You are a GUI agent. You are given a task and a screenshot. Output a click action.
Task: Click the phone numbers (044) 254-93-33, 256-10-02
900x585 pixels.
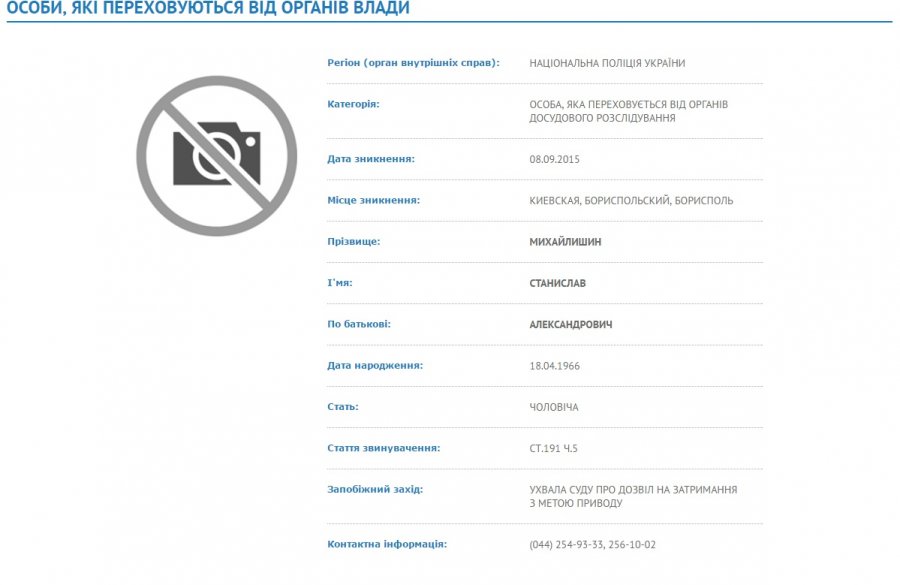pos(592,544)
